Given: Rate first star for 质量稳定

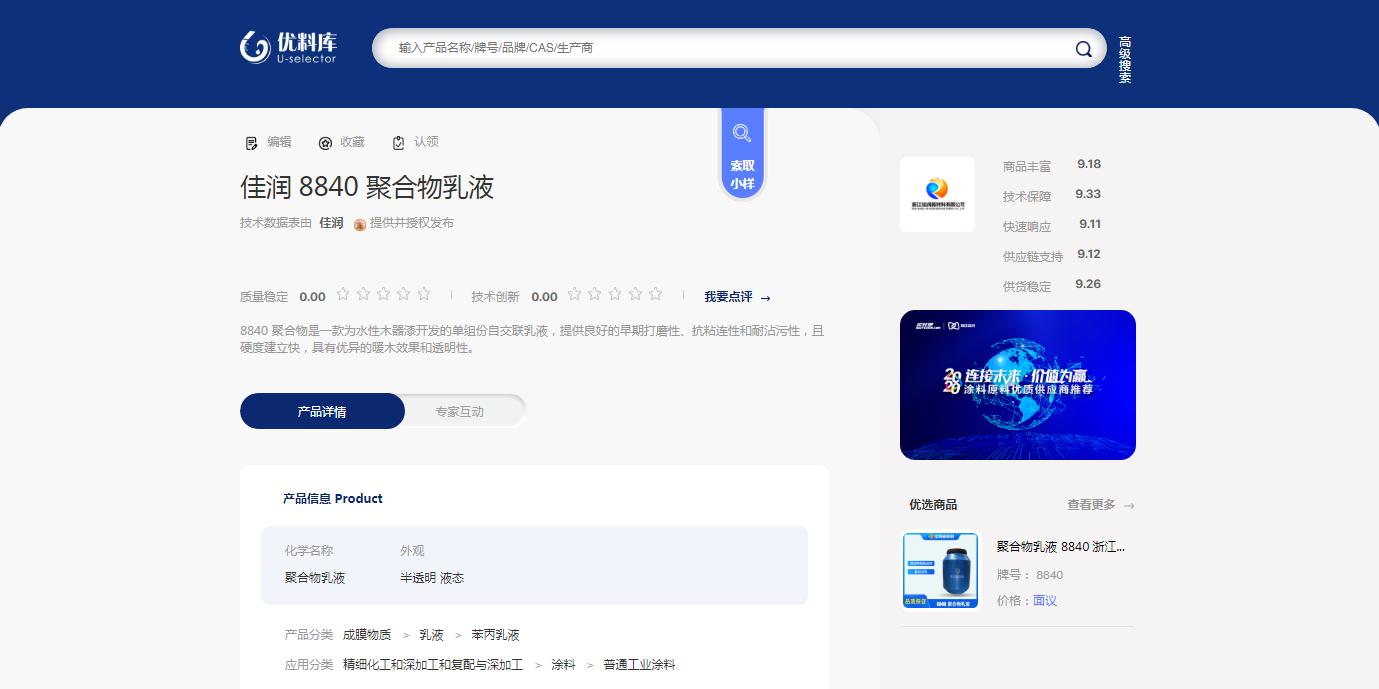Looking at the screenshot, I should pos(343,294).
